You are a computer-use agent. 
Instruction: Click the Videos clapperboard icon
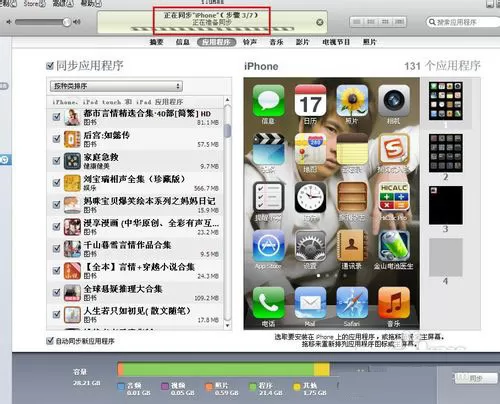(x=268, y=149)
